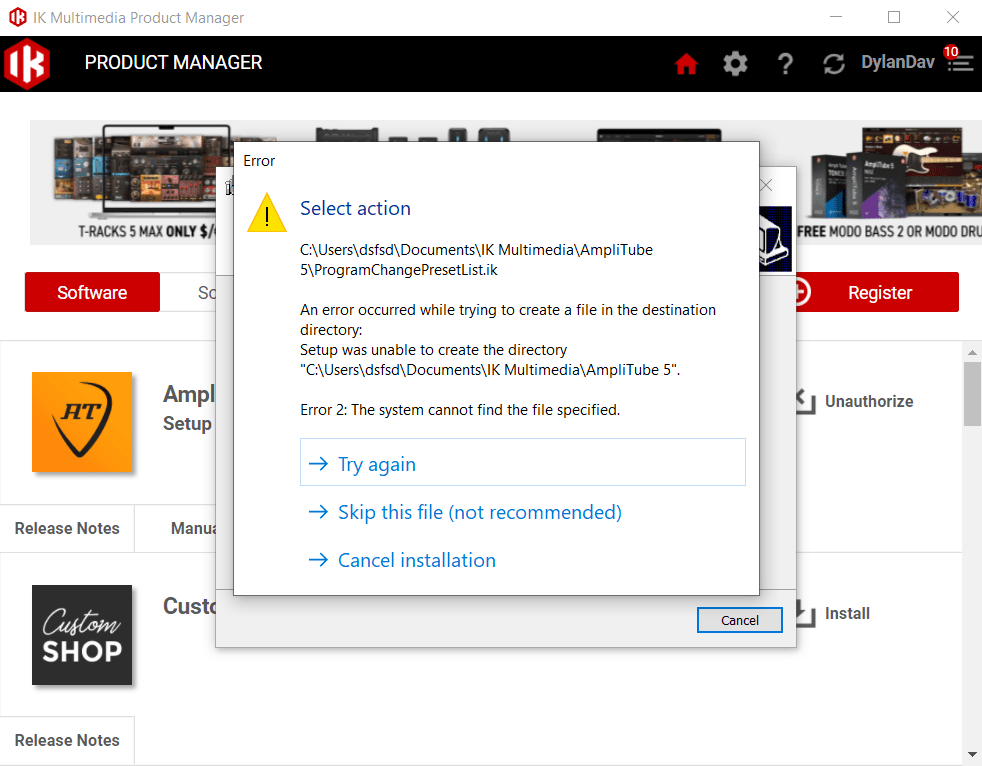Maximize the Product Manager window
This screenshot has width=982, height=766.
tap(894, 18)
